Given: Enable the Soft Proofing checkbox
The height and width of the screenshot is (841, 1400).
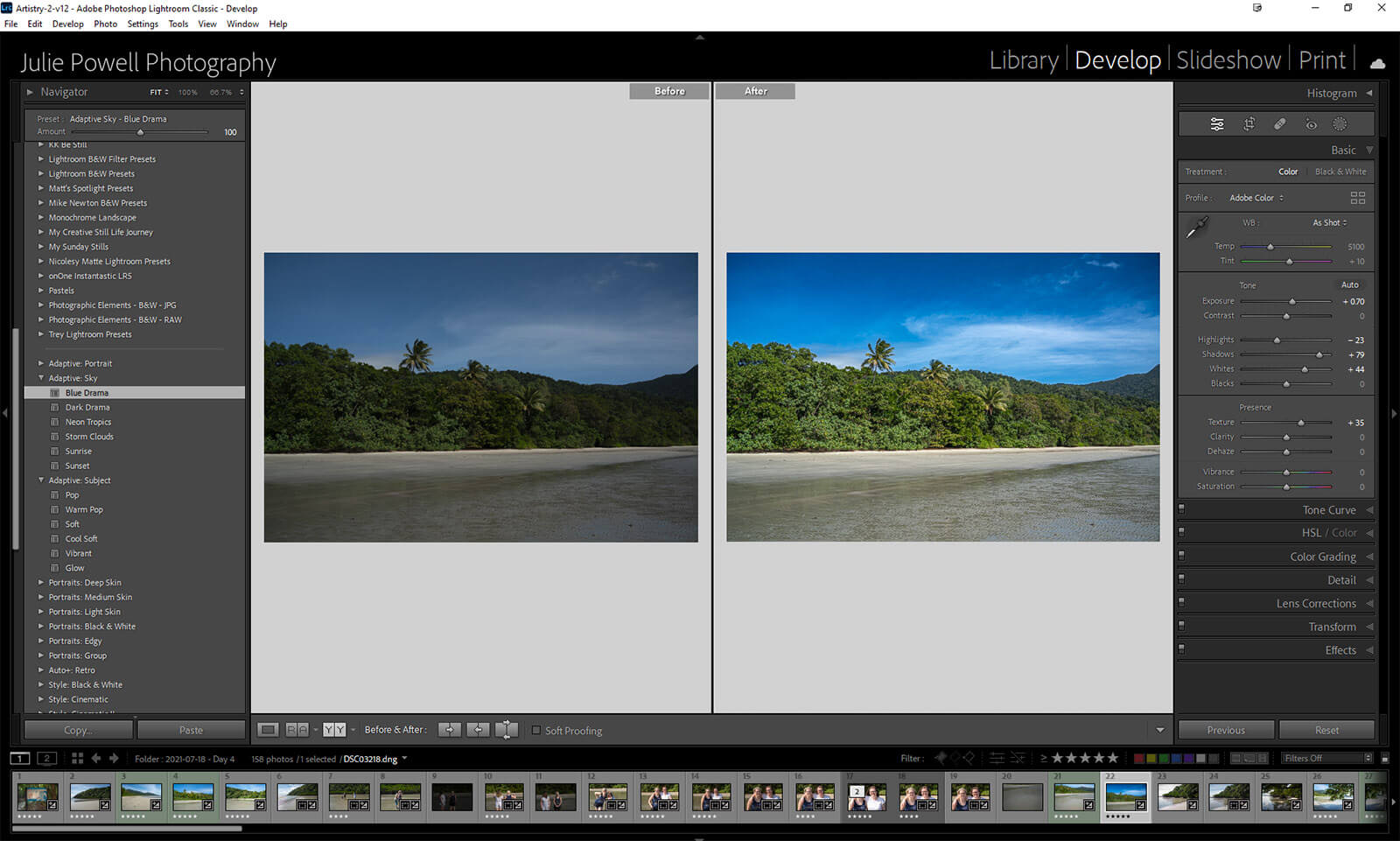Looking at the screenshot, I should (536, 731).
